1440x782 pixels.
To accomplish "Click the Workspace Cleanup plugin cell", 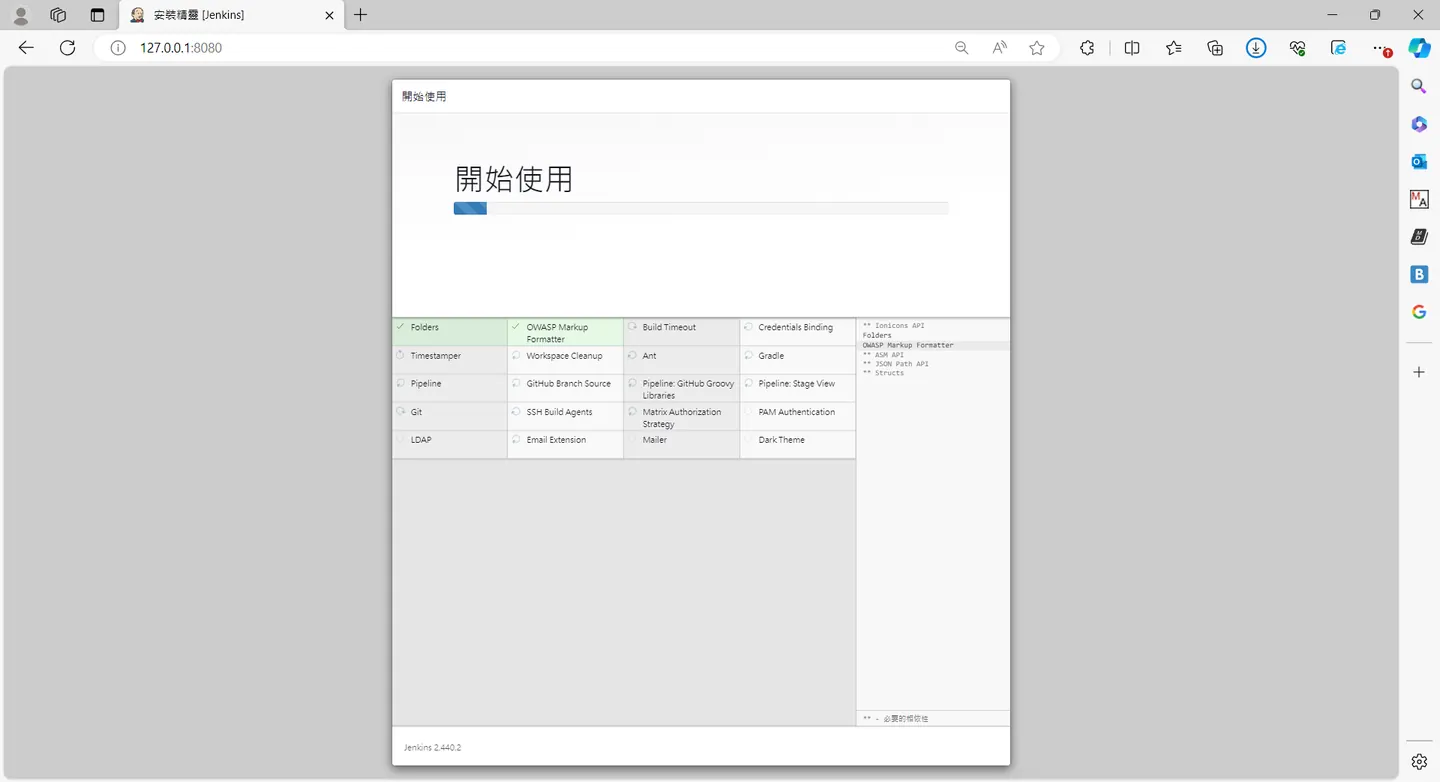I will 566,360.
